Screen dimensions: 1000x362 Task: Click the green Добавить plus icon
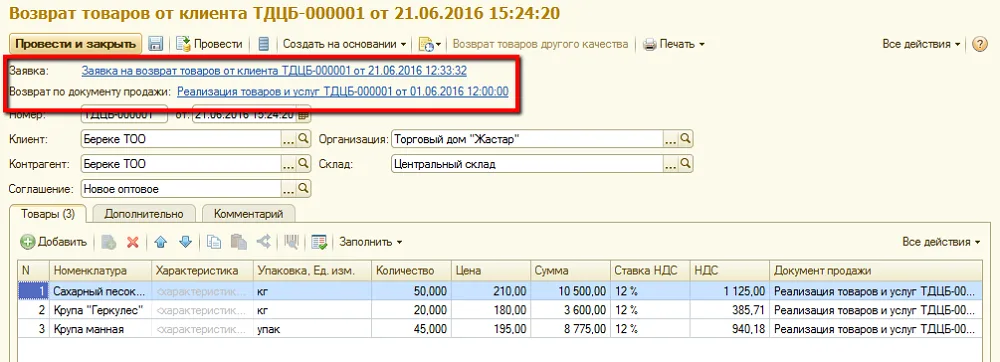pos(27,242)
